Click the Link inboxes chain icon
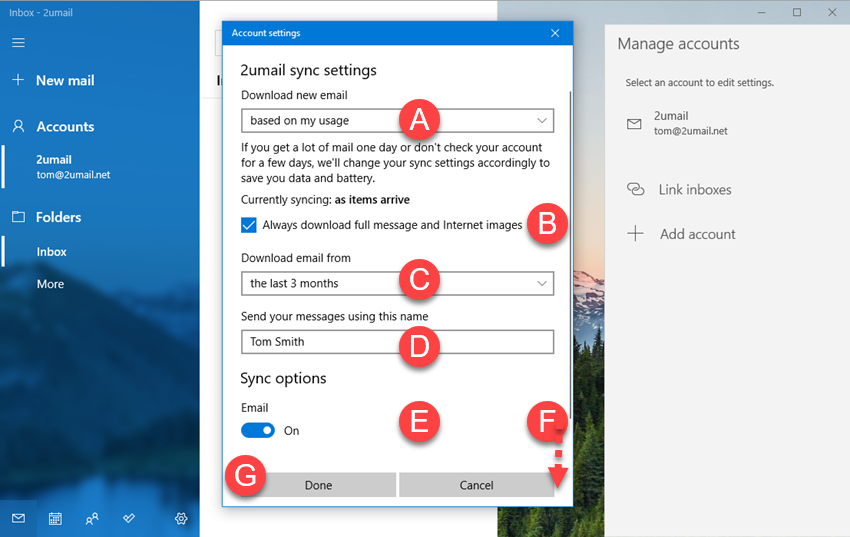Viewport: 850px width, 537px height. 635,189
